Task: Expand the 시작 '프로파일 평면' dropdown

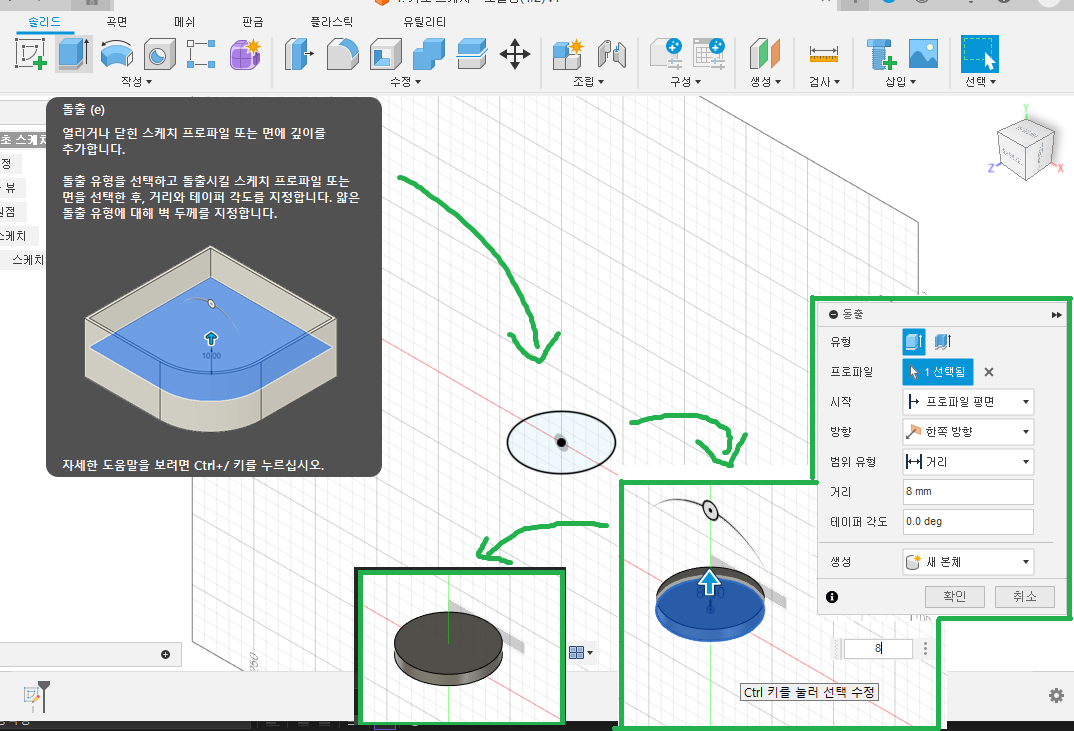Action: click(x=968, y=402)
